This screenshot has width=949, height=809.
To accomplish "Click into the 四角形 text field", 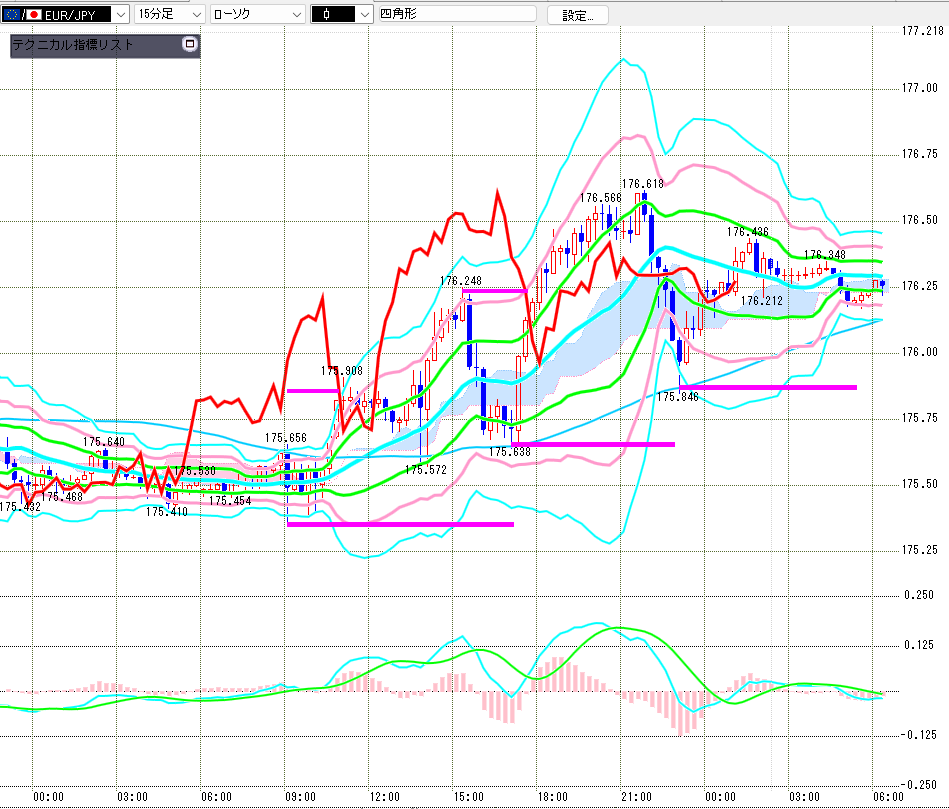I will (456, 15).
